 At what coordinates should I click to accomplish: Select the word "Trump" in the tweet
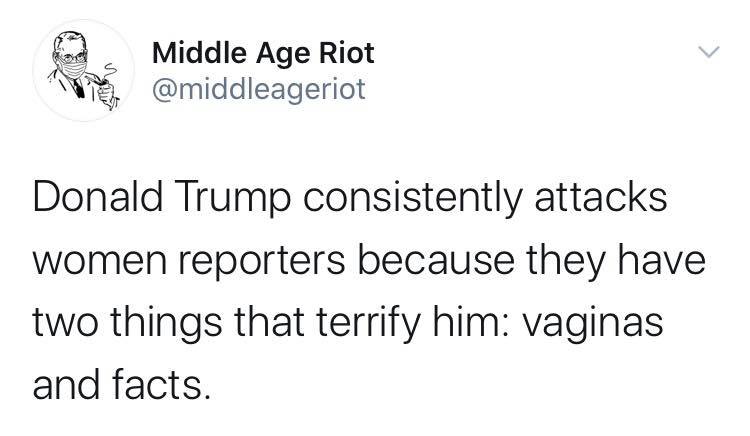(232, 199)
